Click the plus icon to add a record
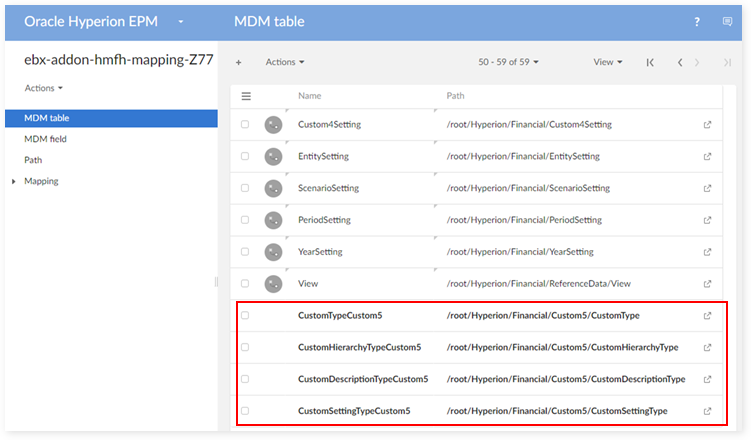This screenshot has height=440, width=751. [x=239, y=62]
